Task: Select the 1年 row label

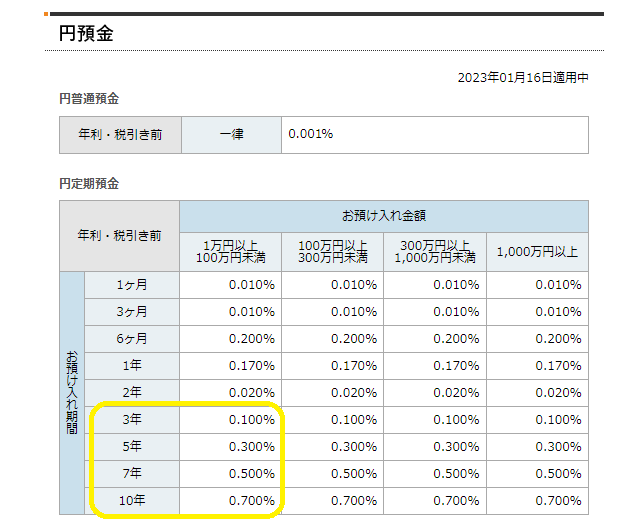Action: [132, 366]
